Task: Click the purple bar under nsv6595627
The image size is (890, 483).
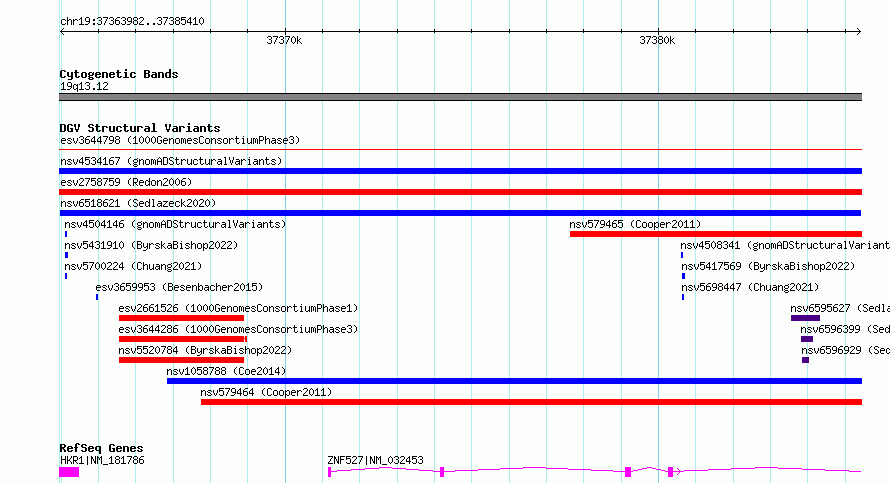Action: pos(805,318)
